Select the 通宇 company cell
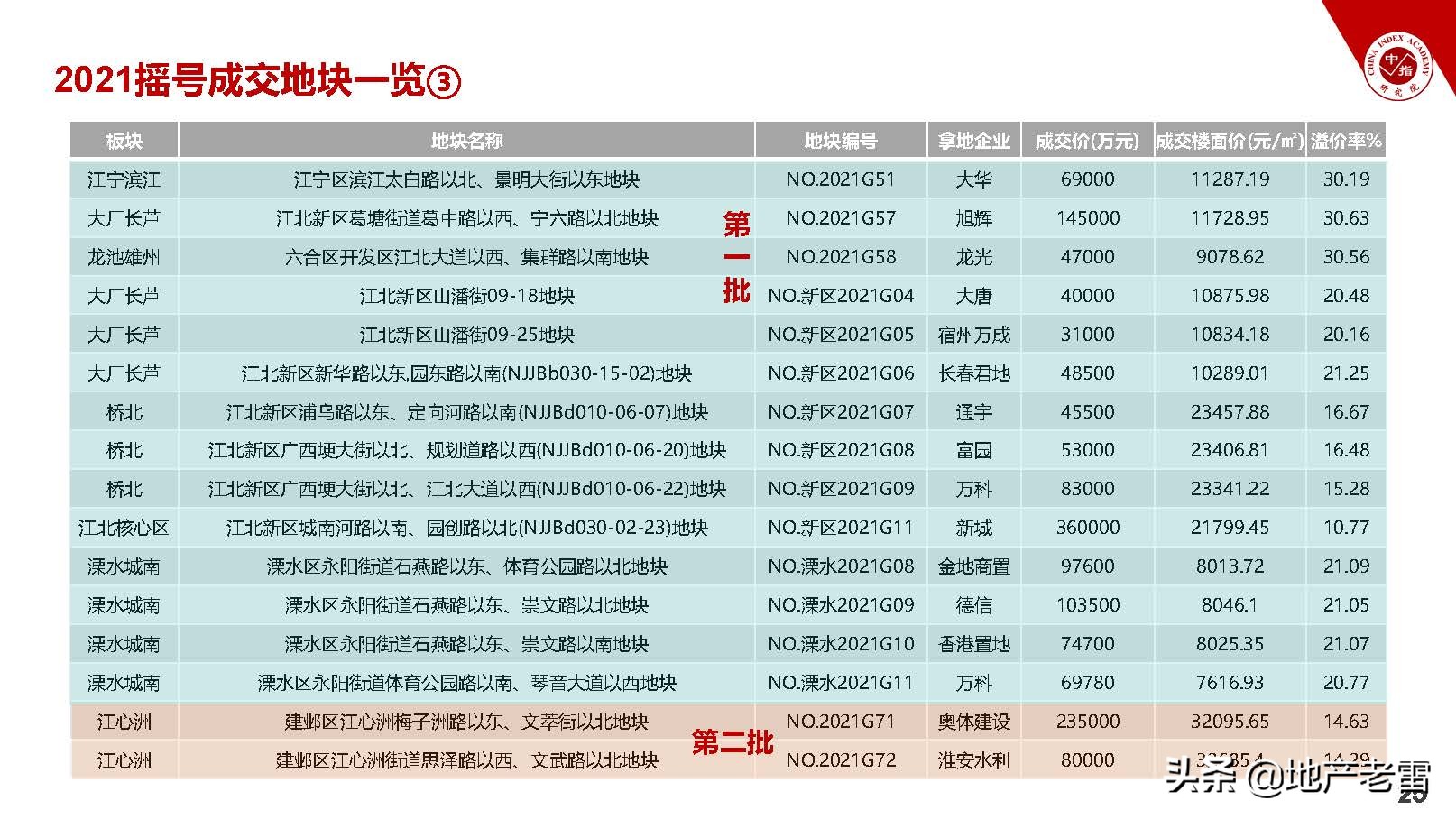This screenshot has width=1456, height=819. click(x=974, y=412)
